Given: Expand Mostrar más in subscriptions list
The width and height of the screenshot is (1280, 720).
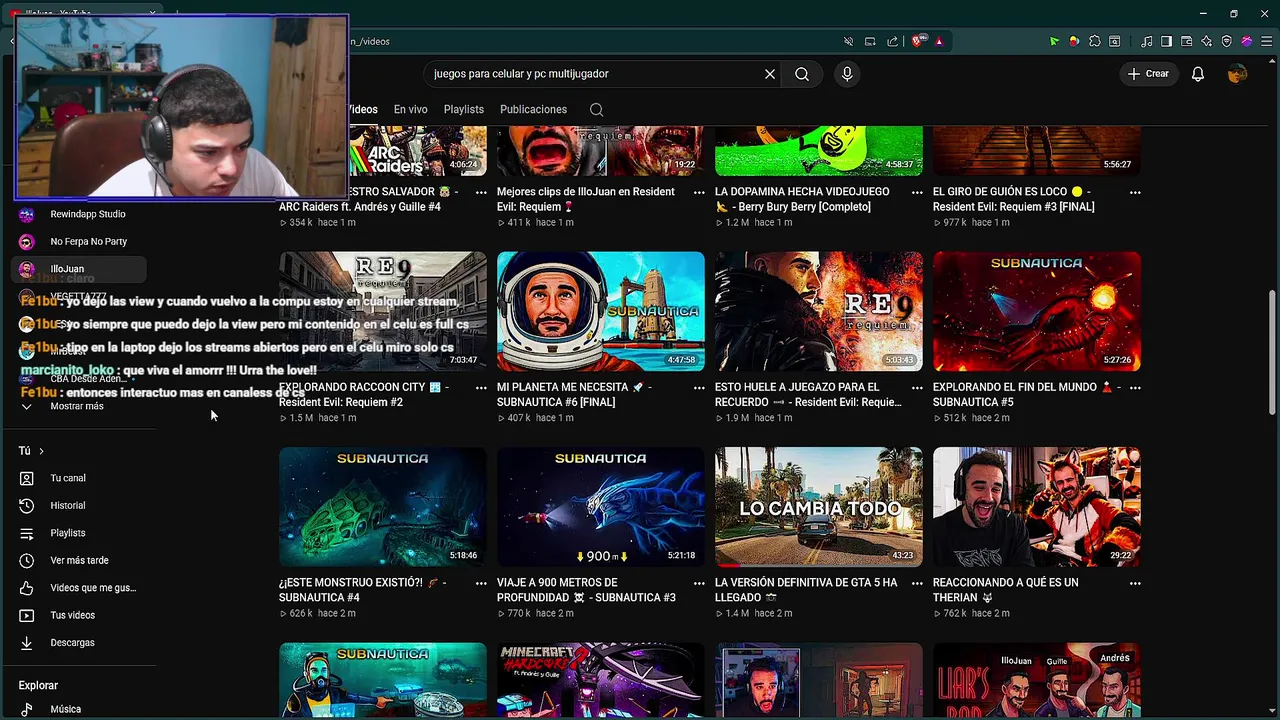Looking at the screenshot, I should point(80,406).
